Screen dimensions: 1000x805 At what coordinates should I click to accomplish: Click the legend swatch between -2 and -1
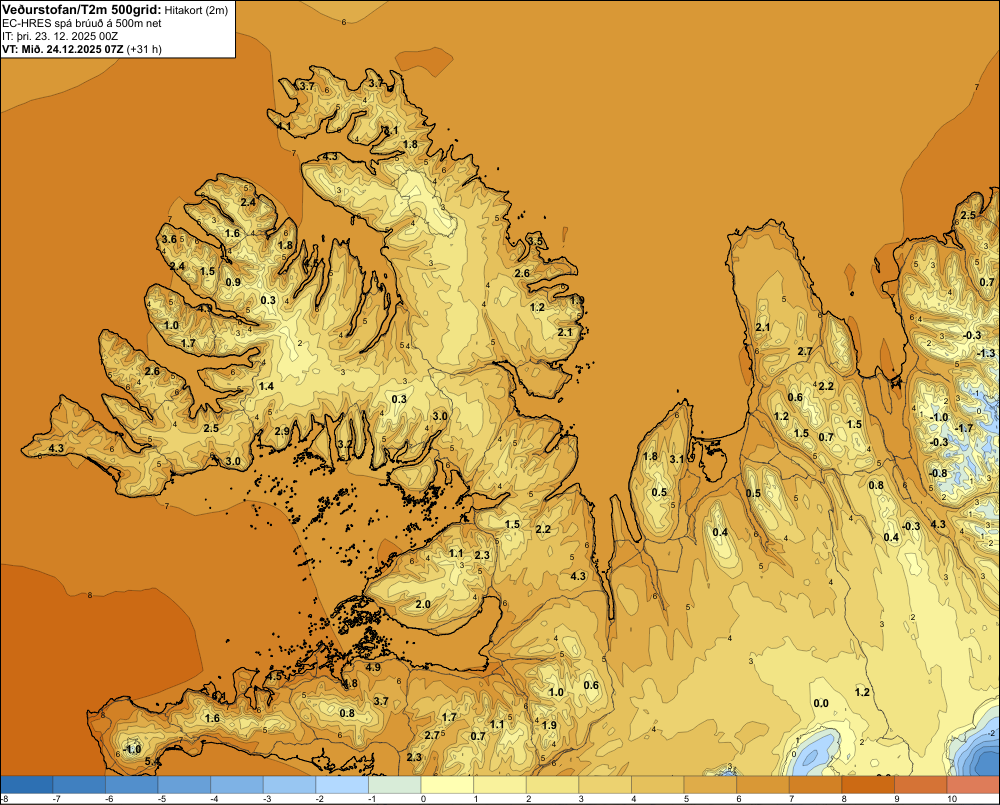point(342,784)
